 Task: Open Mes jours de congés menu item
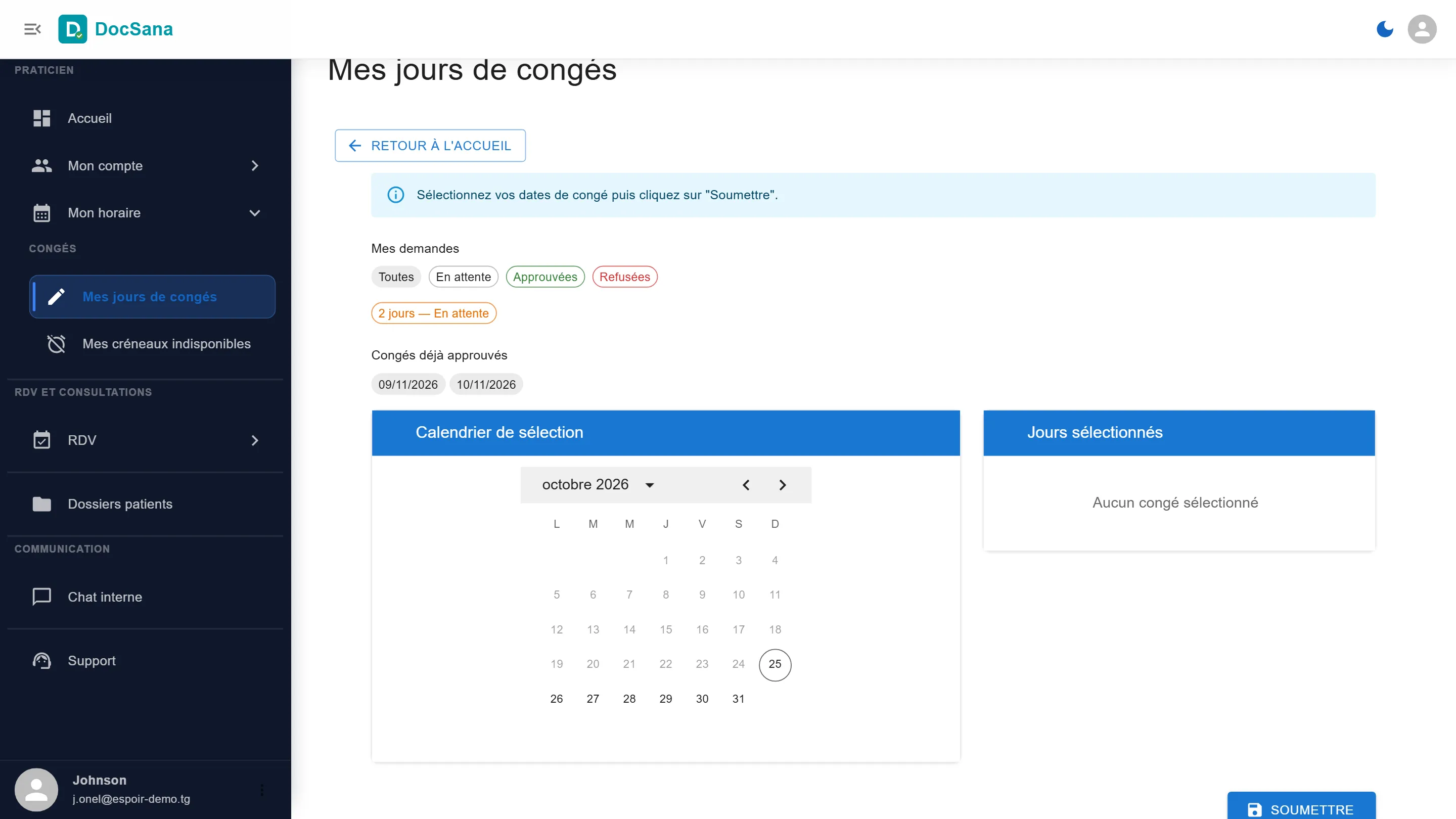pyautogui.click(x=152, y=297)
